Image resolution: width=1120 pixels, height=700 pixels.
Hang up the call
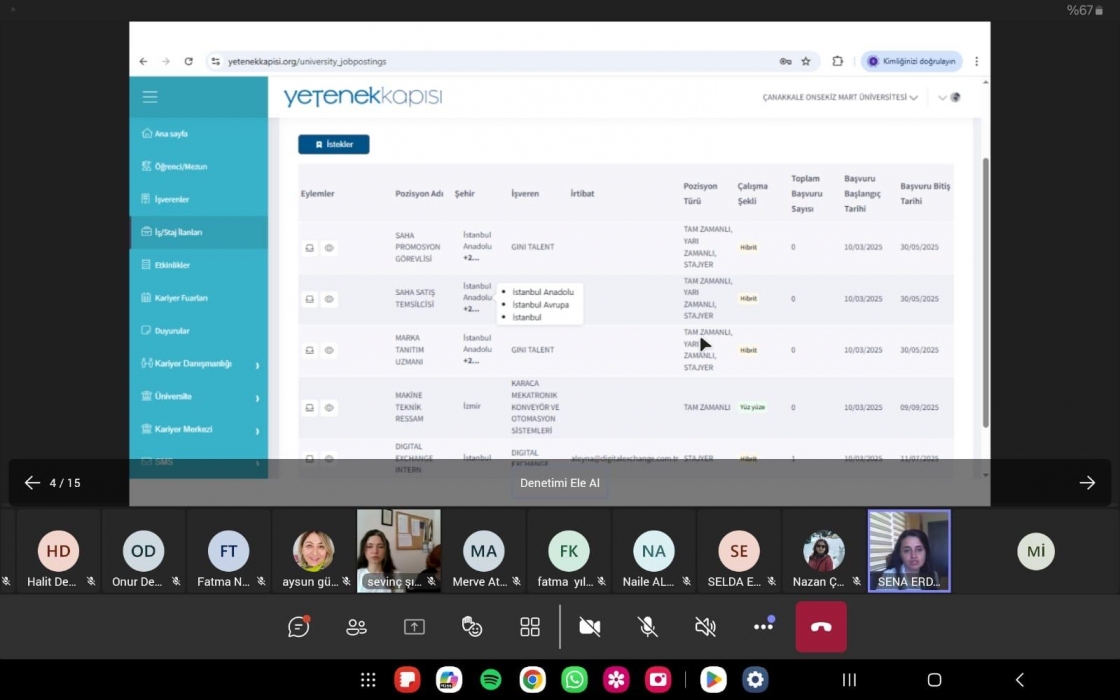821,627
